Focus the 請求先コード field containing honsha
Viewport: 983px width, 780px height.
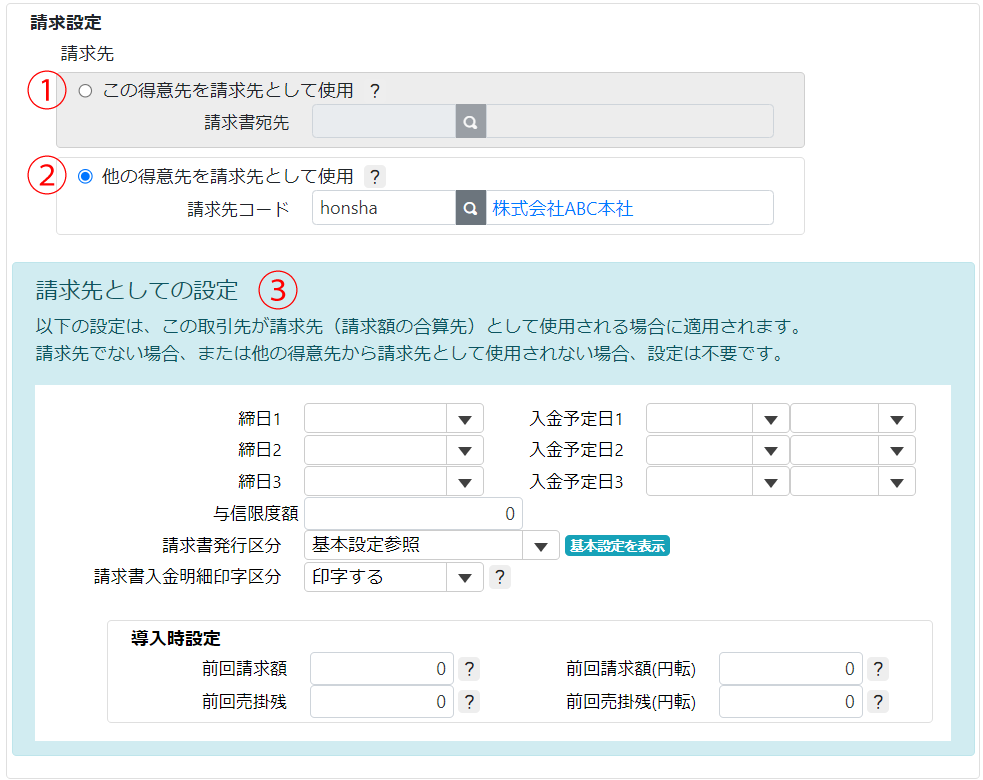[x=384, y=209]
